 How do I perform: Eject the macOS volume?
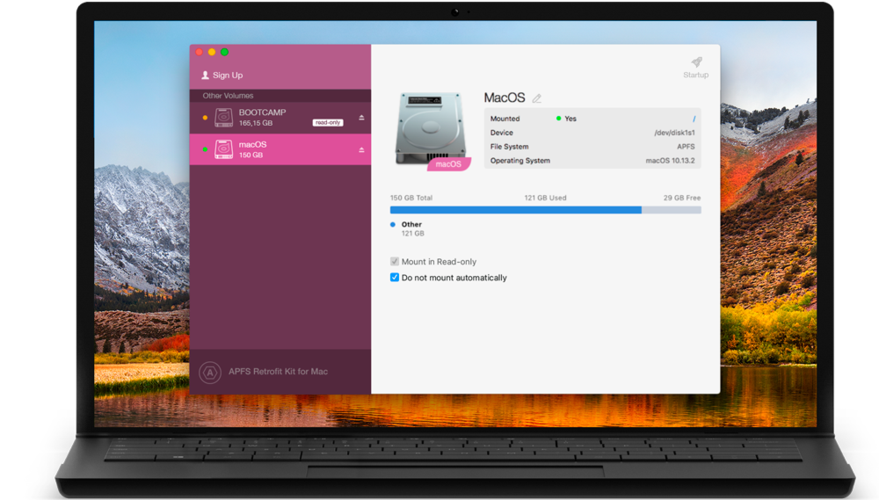tap(362, 150)
